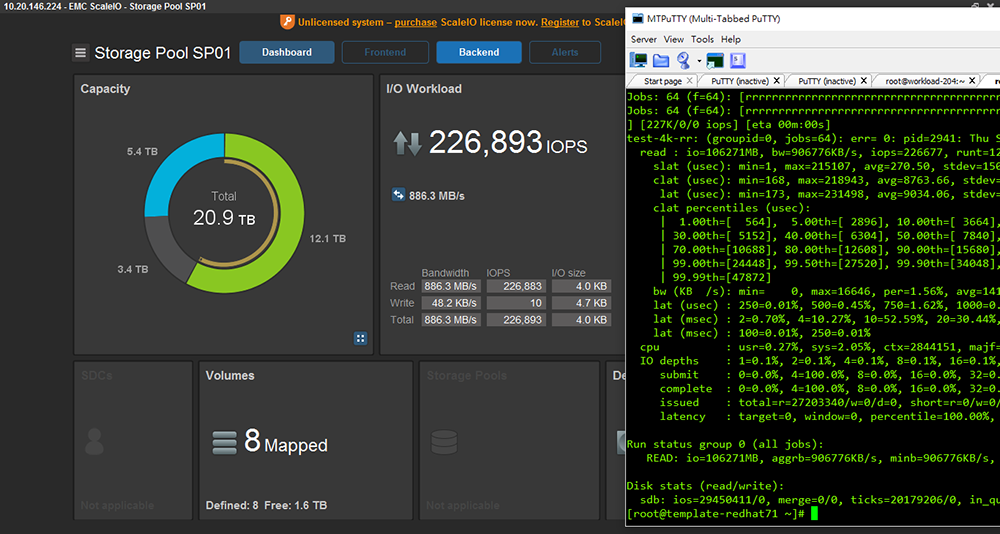The image size is (1000, 534).
Task: Click the grid icon in the Capacity panel corner
Action: (x=360, y=338)
